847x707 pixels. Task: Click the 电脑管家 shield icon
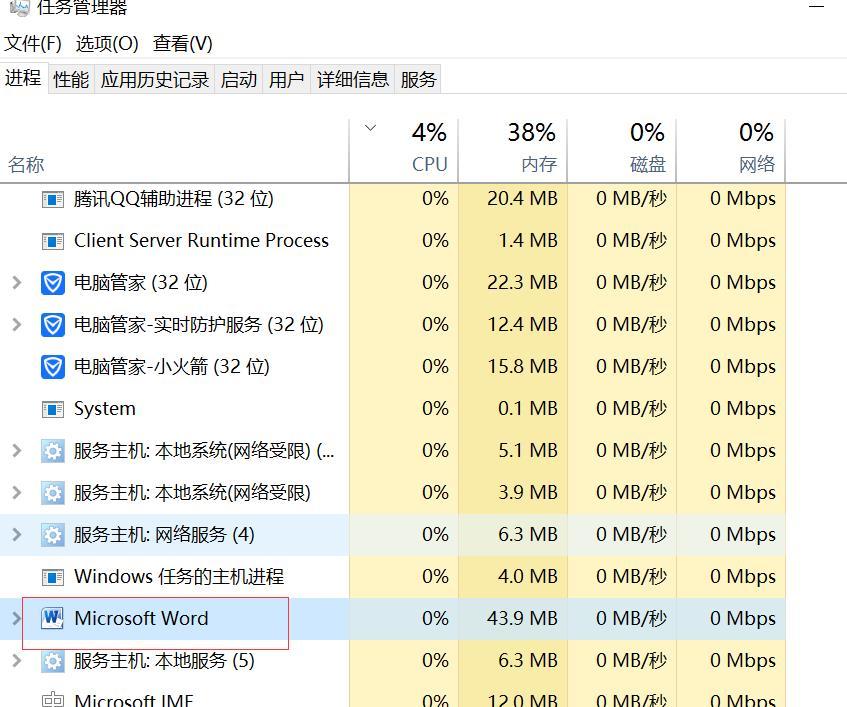[x=53, y=282]
